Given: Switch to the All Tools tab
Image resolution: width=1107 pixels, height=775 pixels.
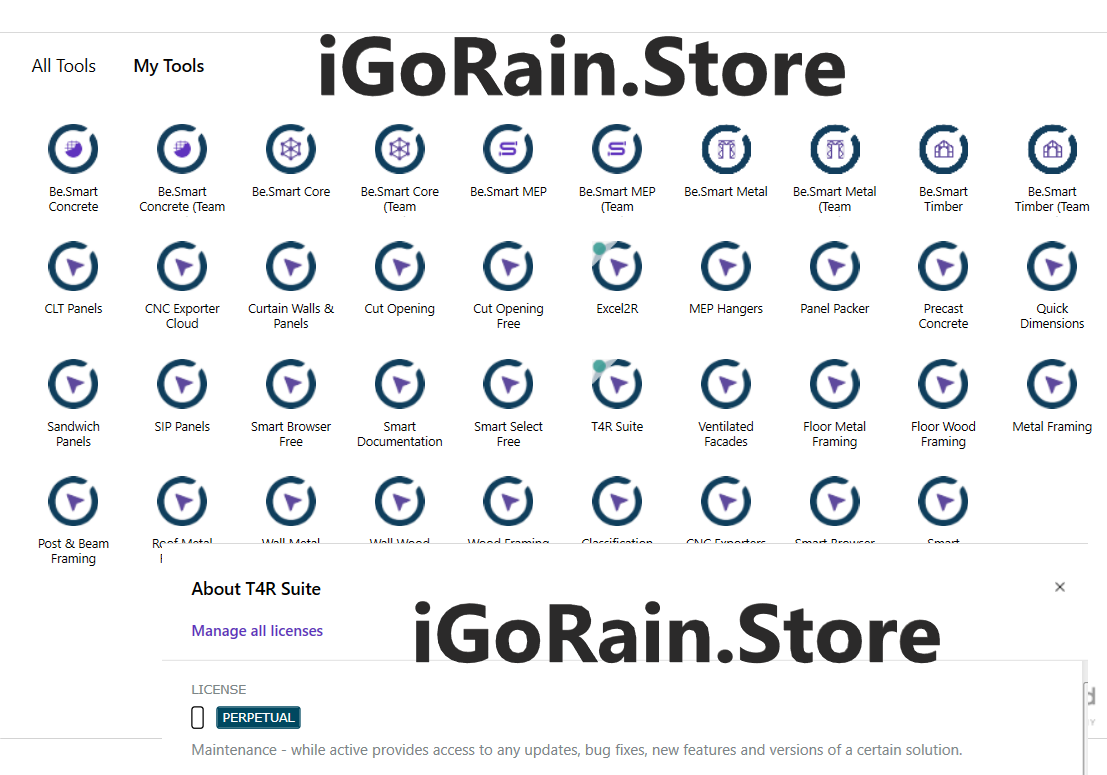Looking at the screenshot, I should pyautogui.click(x=64, y=66).
